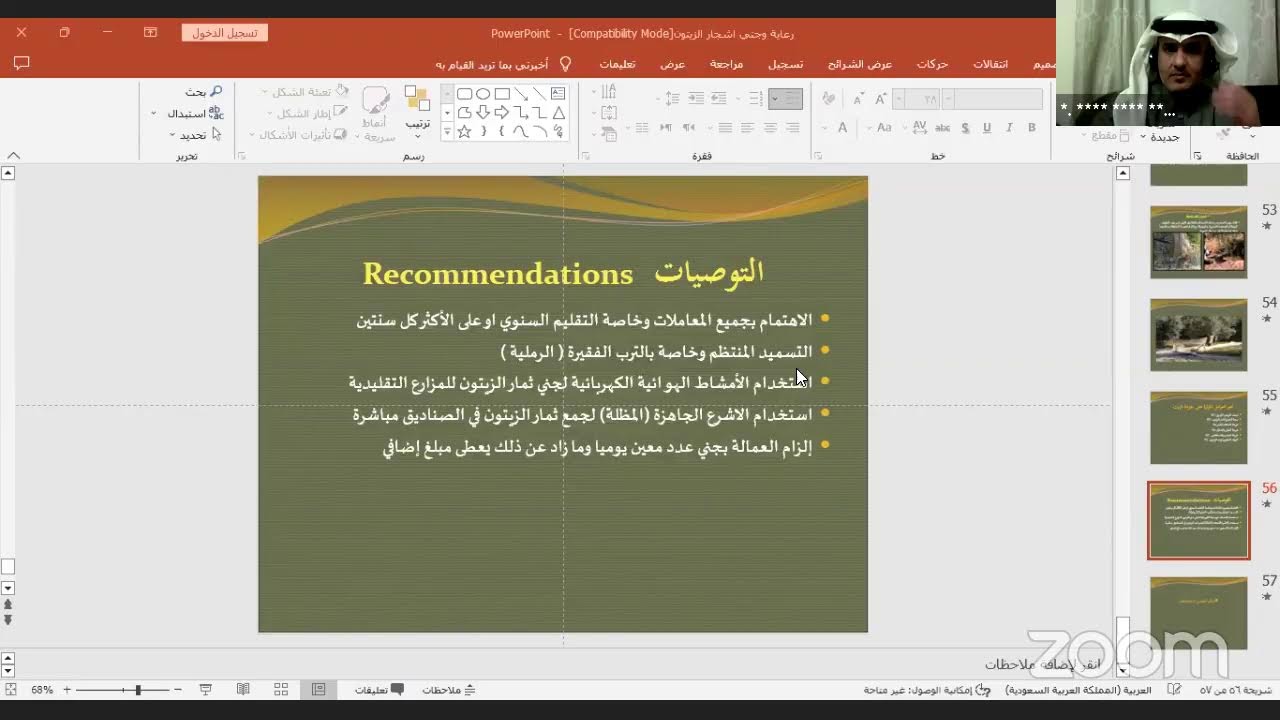The image size is (1280, 720).
Task: Open slide sorter view in status bar
Action: [281, 690]
